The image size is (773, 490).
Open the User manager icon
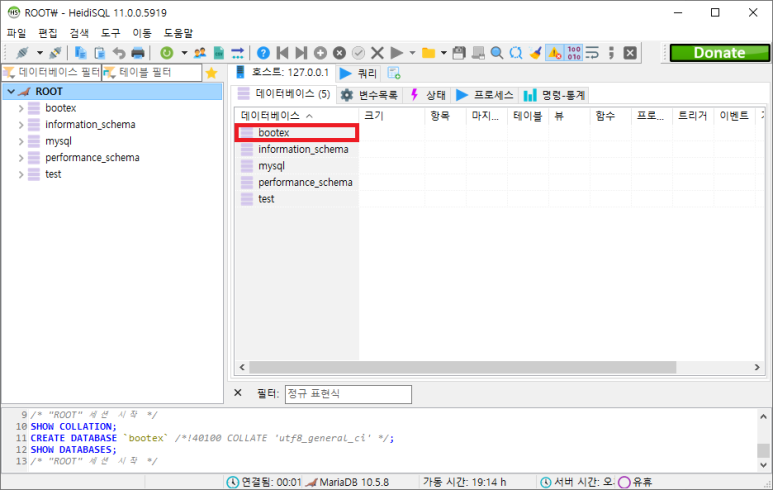point(200,53)
